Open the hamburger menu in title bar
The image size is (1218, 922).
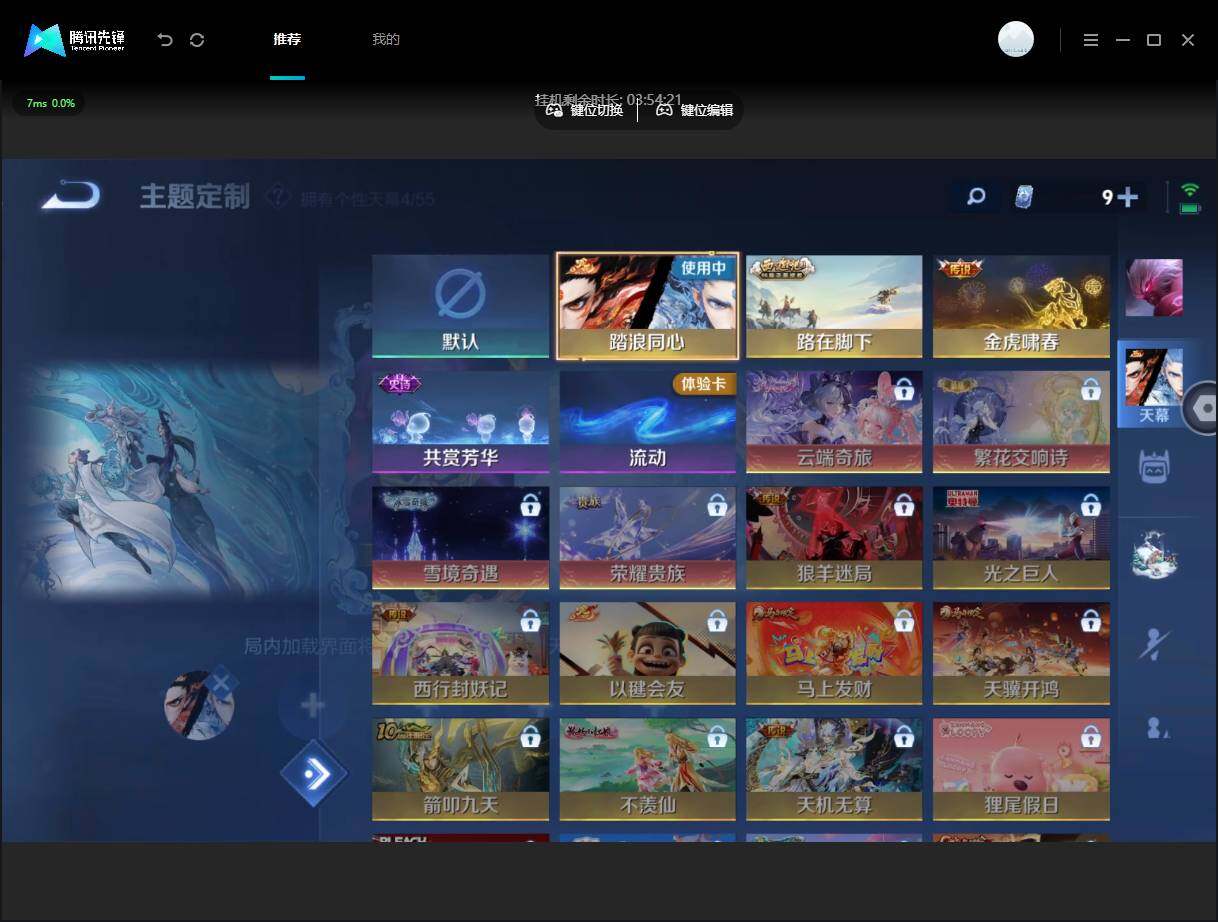coord(1091,40)
